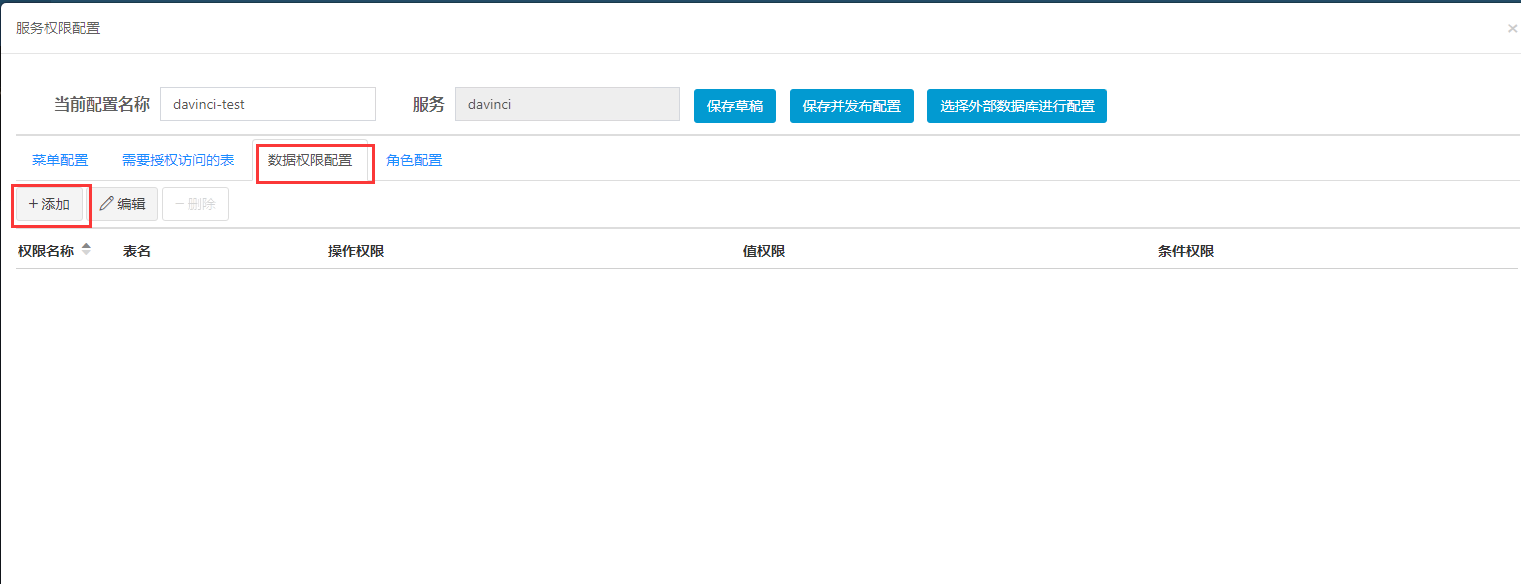The width and height of the screenshot is (1521, 584).
Task: Click the 值权限 column header
Action: 764,251
